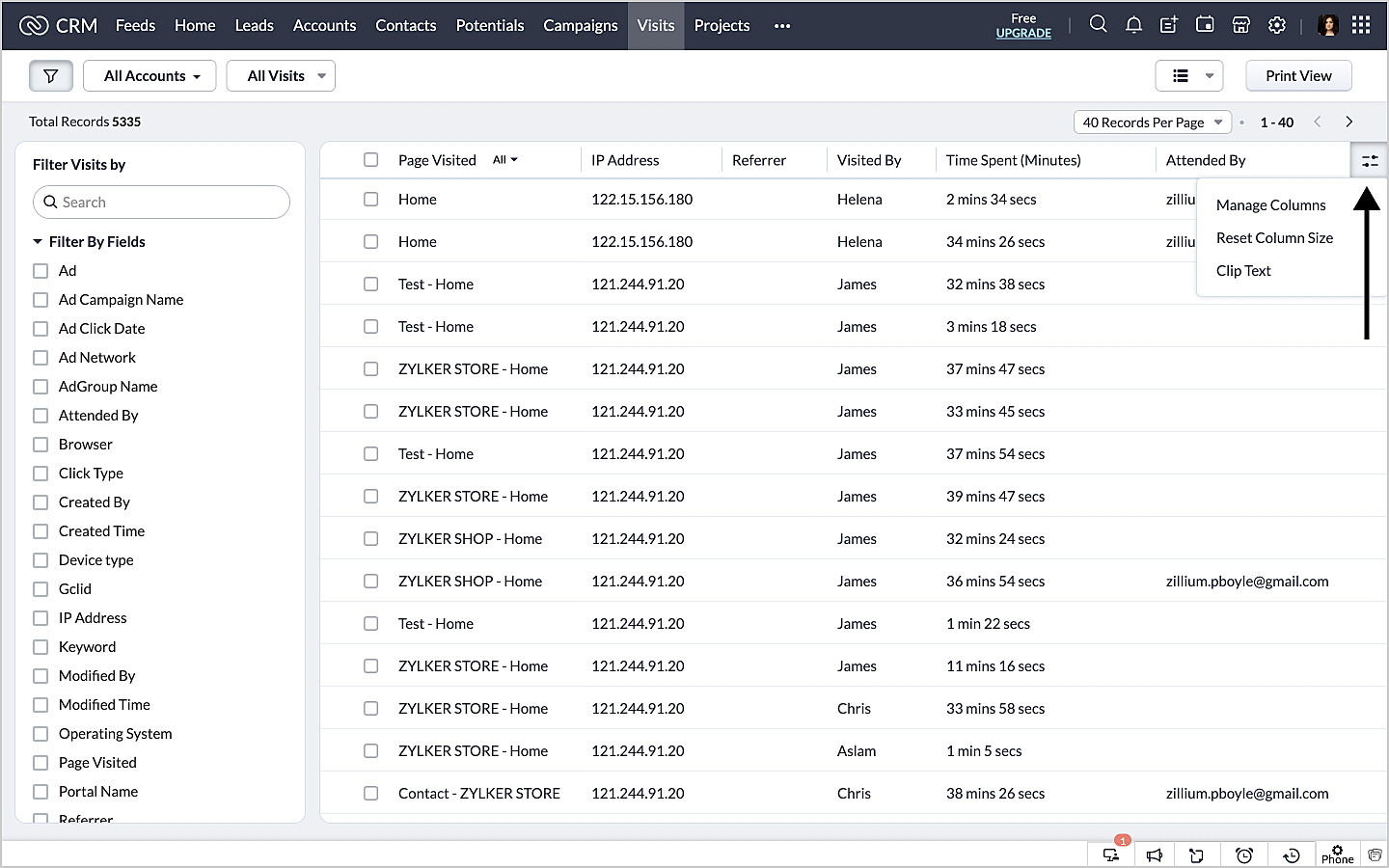Open the setup gear icon

pyautogui.click(x=1276, y=25)
